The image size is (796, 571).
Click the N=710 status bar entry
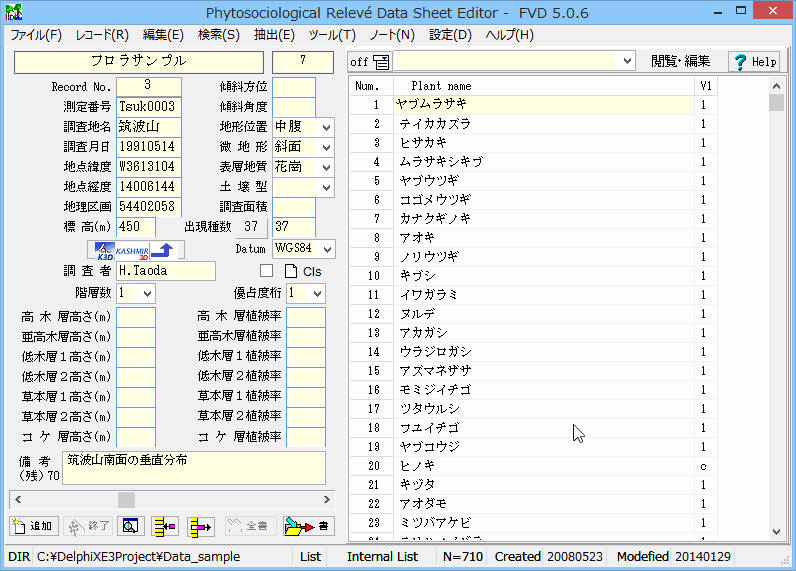point(462,557)
